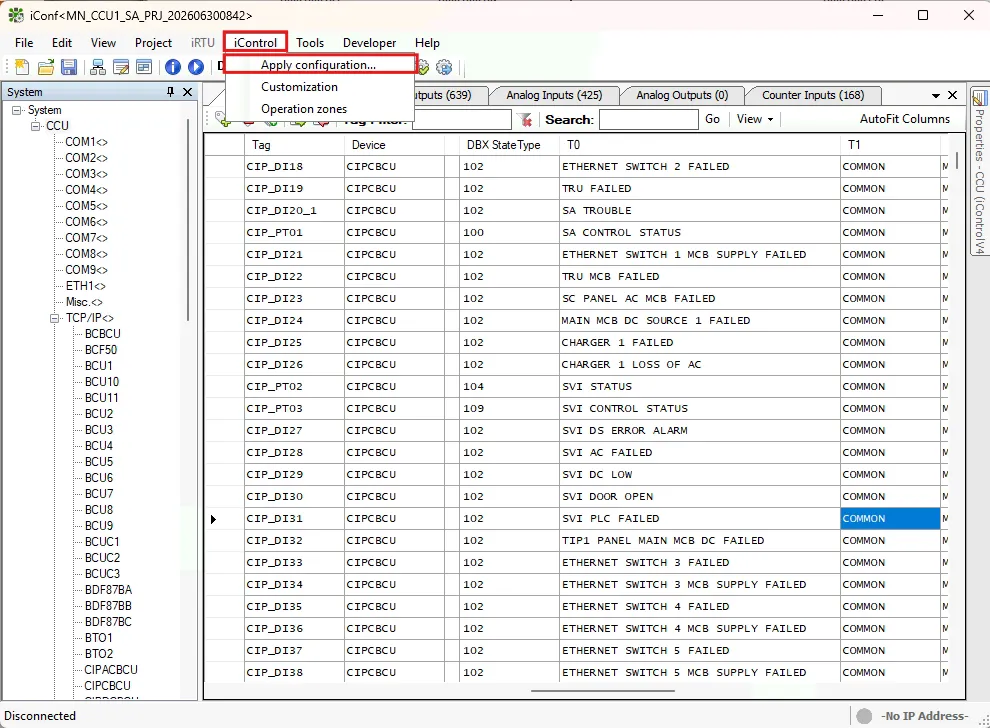Choose Apply configuration from iControl menu
This screenshot has height=728, width=990.
coord(318,65)
